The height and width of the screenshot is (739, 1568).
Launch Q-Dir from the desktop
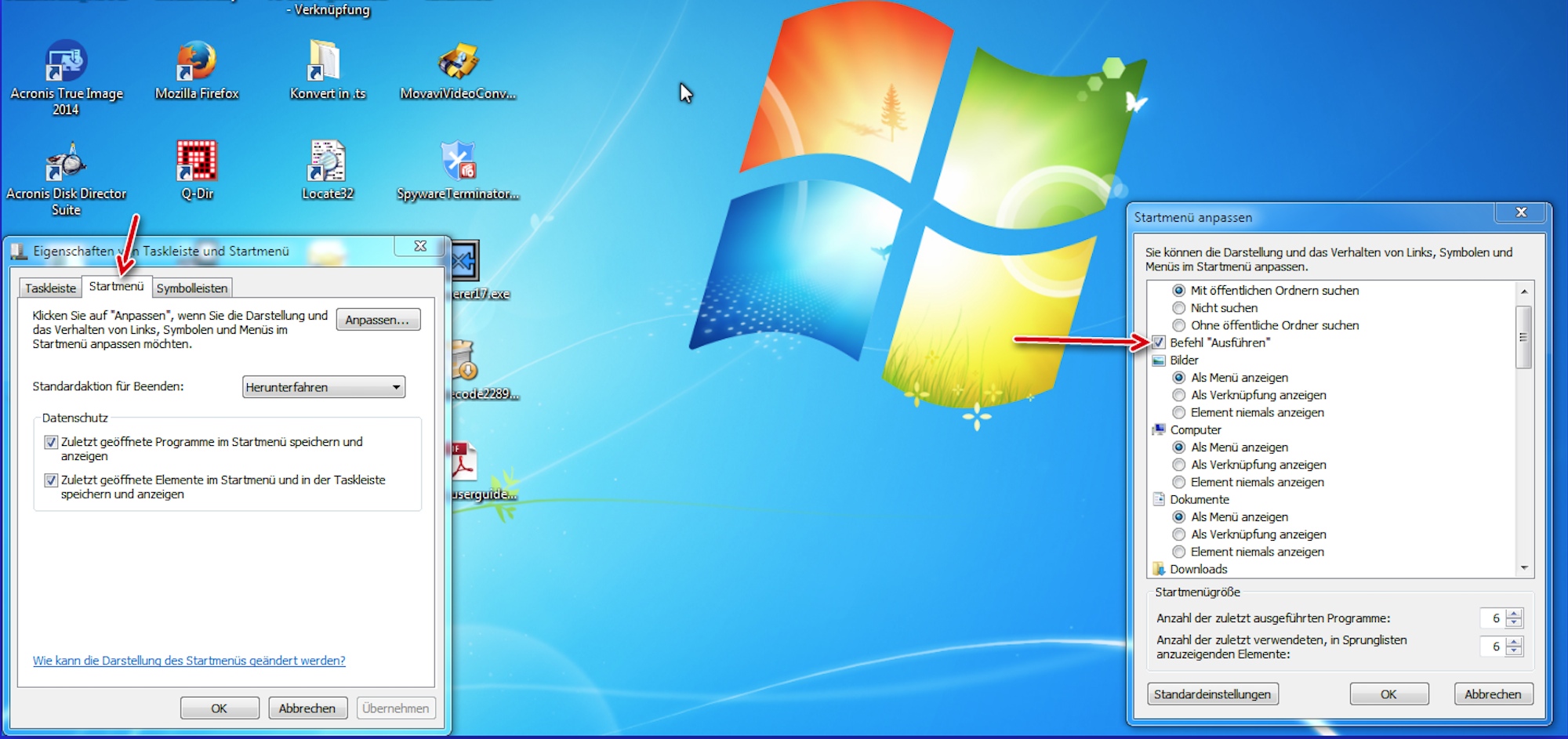pos(196,163)
